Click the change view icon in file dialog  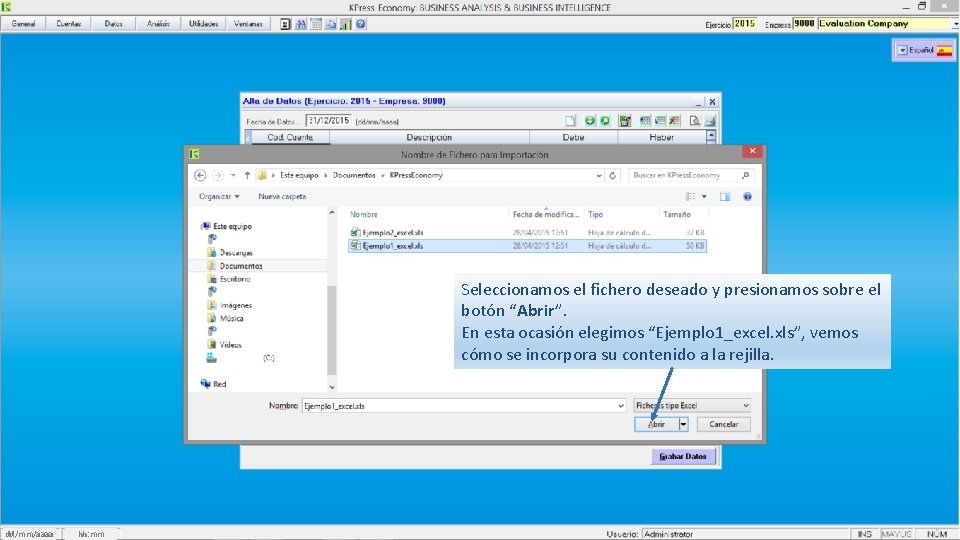point(691,197)
